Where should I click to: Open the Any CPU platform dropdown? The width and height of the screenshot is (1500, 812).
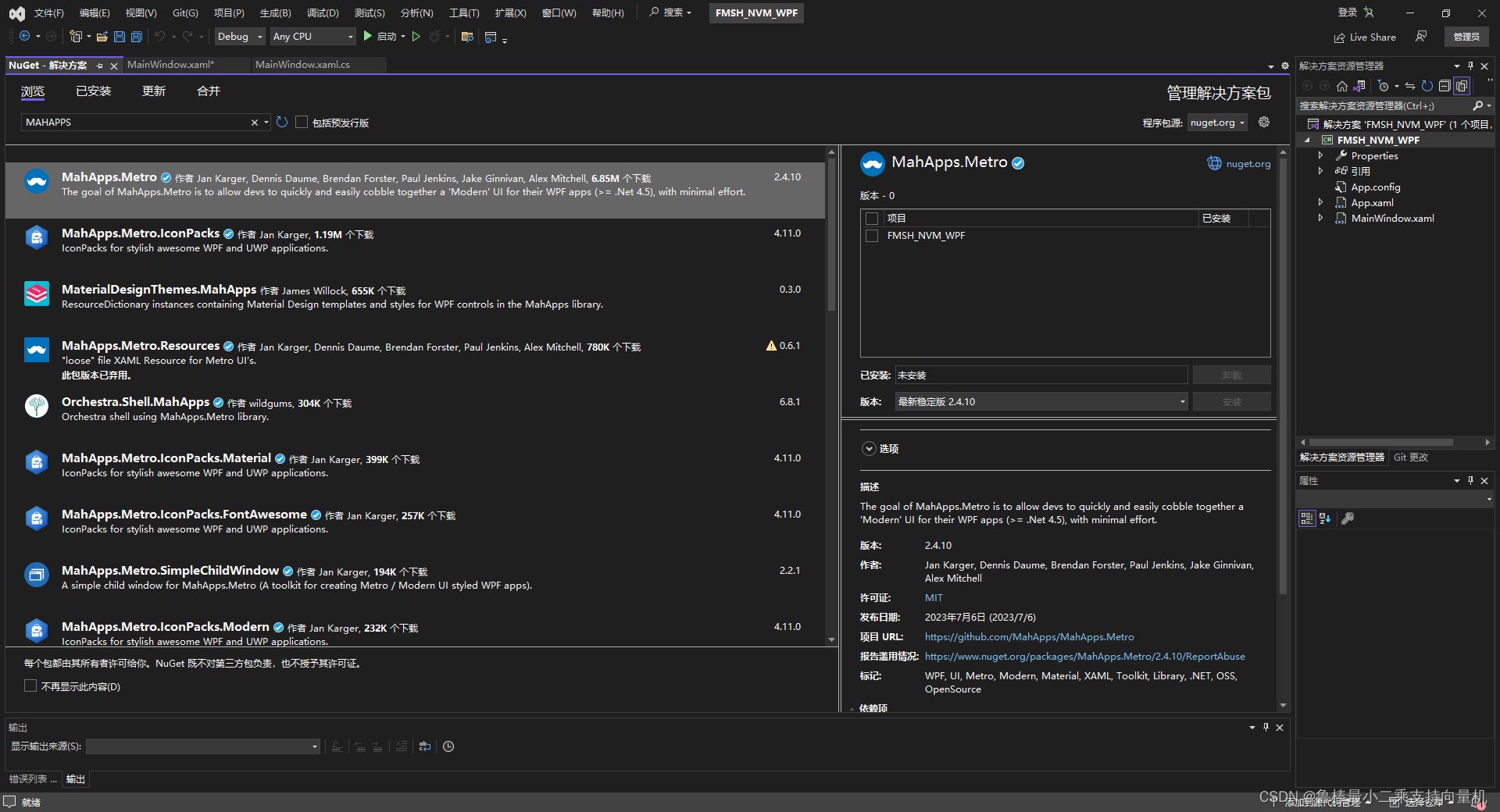(x=312, y=36)
